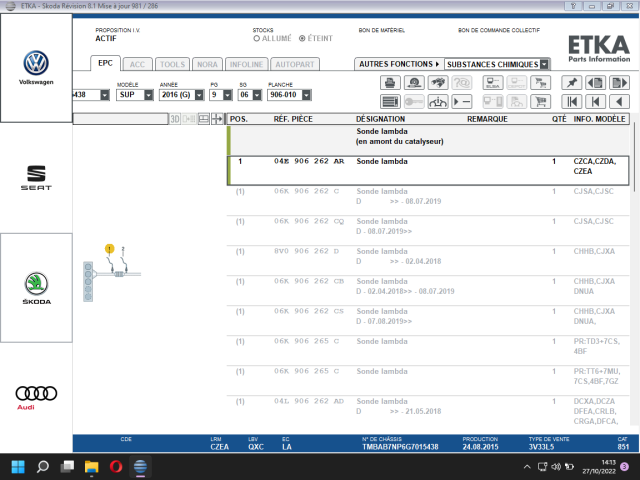This screenshot has width=640, height=480.
Task: Open the taskbar search magnifier
Action: coord(42,466)
